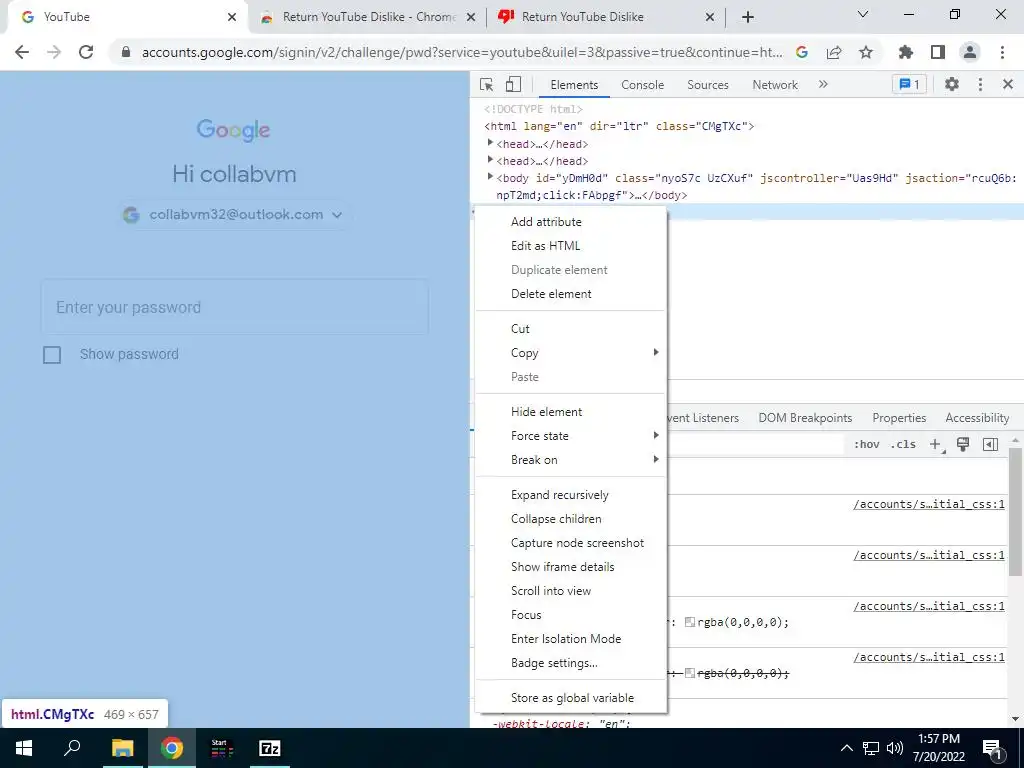Toggle the device toolbar icon
This screenshot has width=1024, height=768.
point(513,84)
